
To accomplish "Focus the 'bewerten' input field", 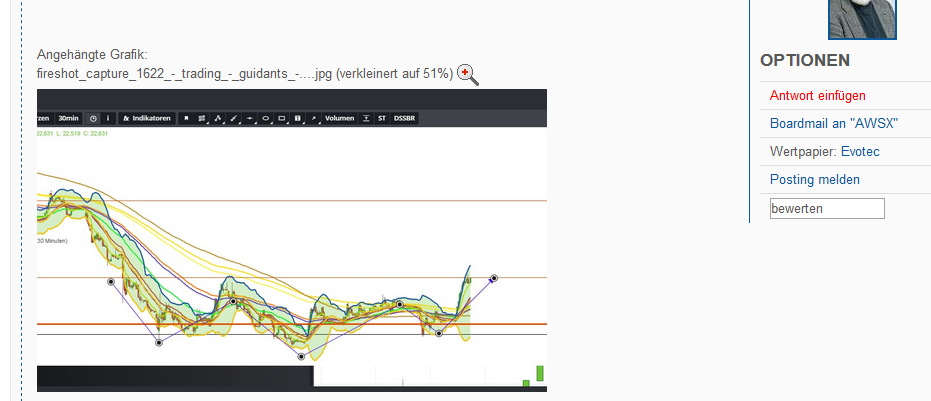I will point(827,209).
